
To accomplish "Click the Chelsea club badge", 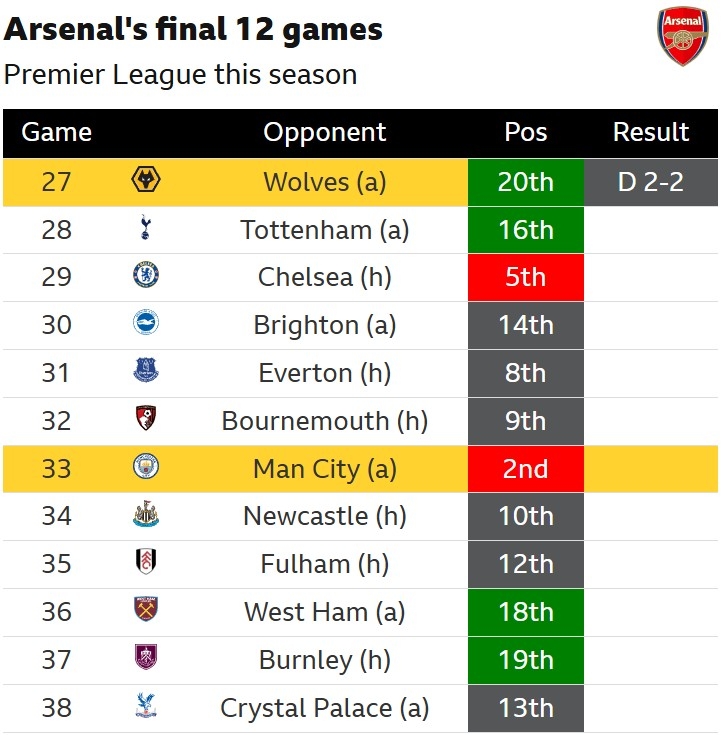I will (x=146, y=276).
